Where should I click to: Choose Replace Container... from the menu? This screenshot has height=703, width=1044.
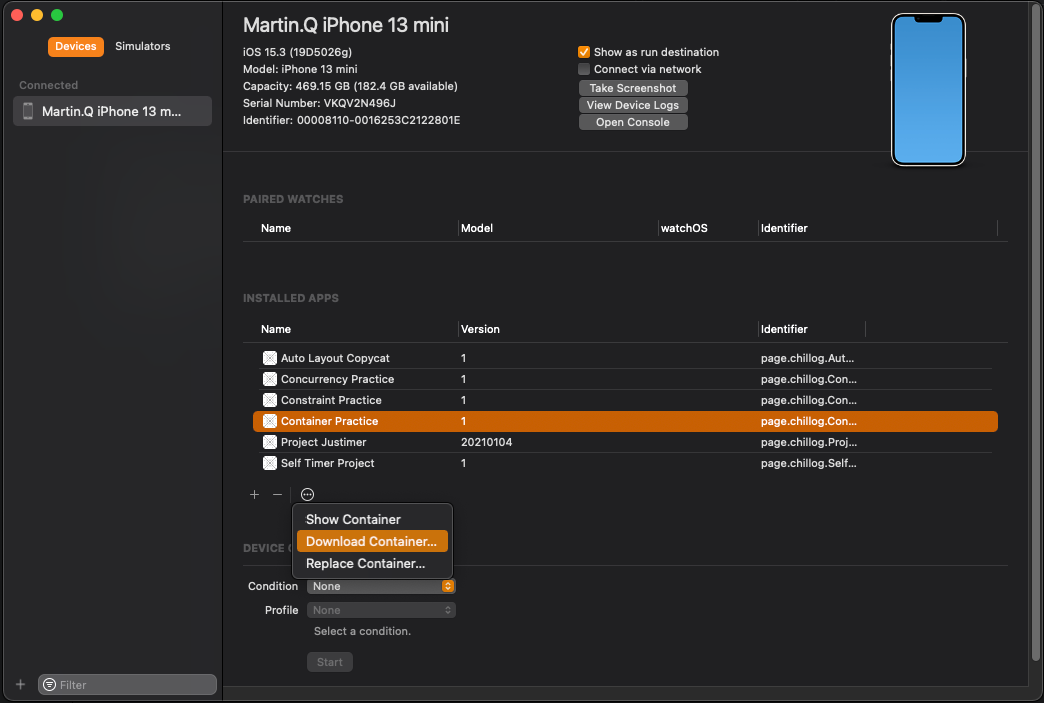(372, 563)
